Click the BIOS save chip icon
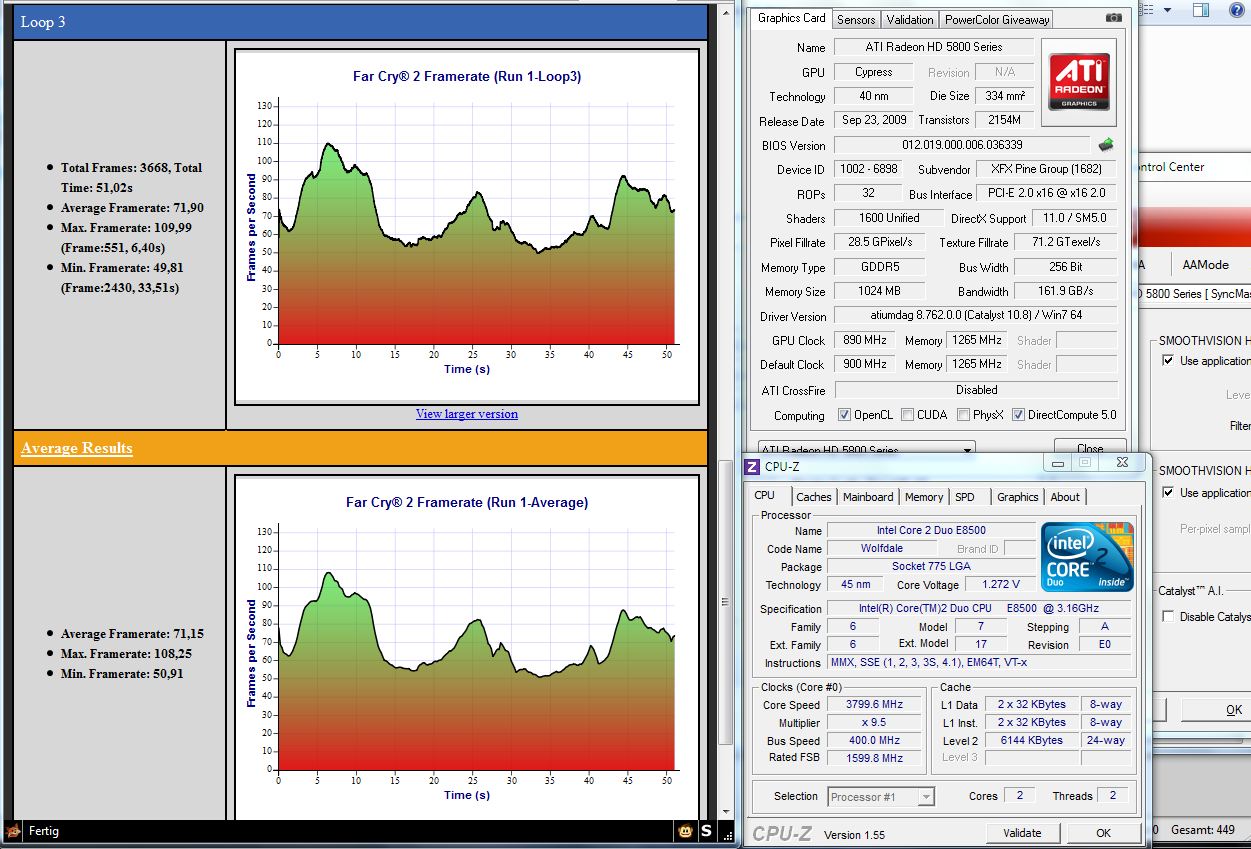The width and height of the screenshot is (1251, 849). coord(1106,145)
